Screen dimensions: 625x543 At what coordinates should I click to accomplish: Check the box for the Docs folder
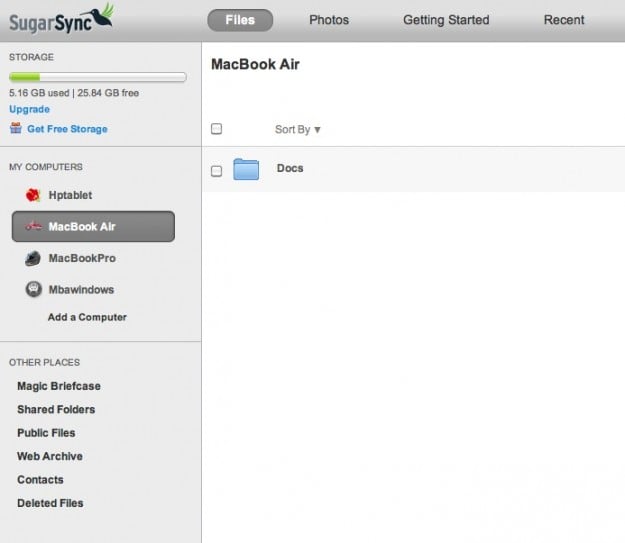click(x=216, y=171)
